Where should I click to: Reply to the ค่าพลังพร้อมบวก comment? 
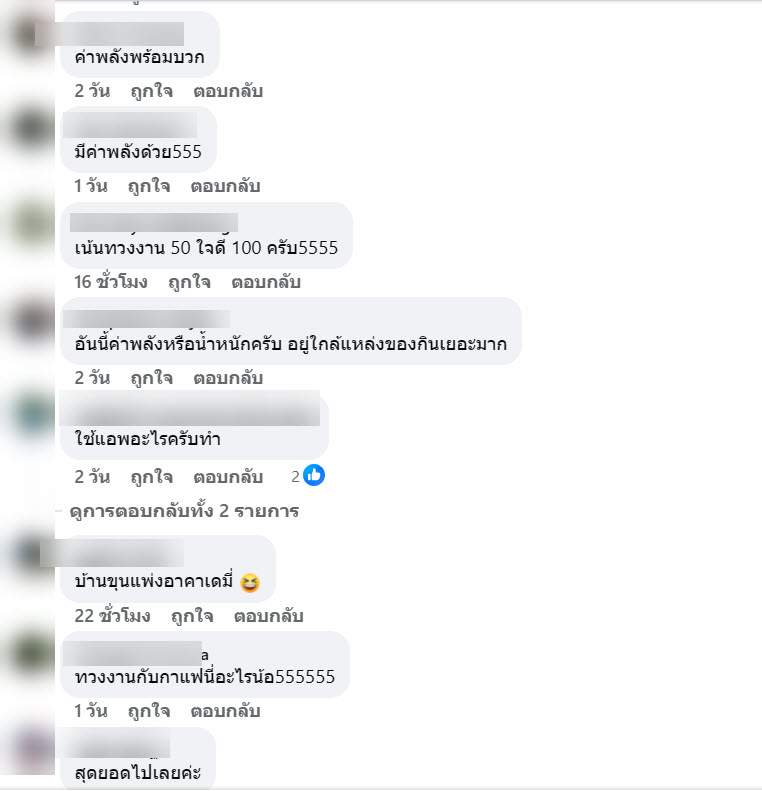[228, 91]
